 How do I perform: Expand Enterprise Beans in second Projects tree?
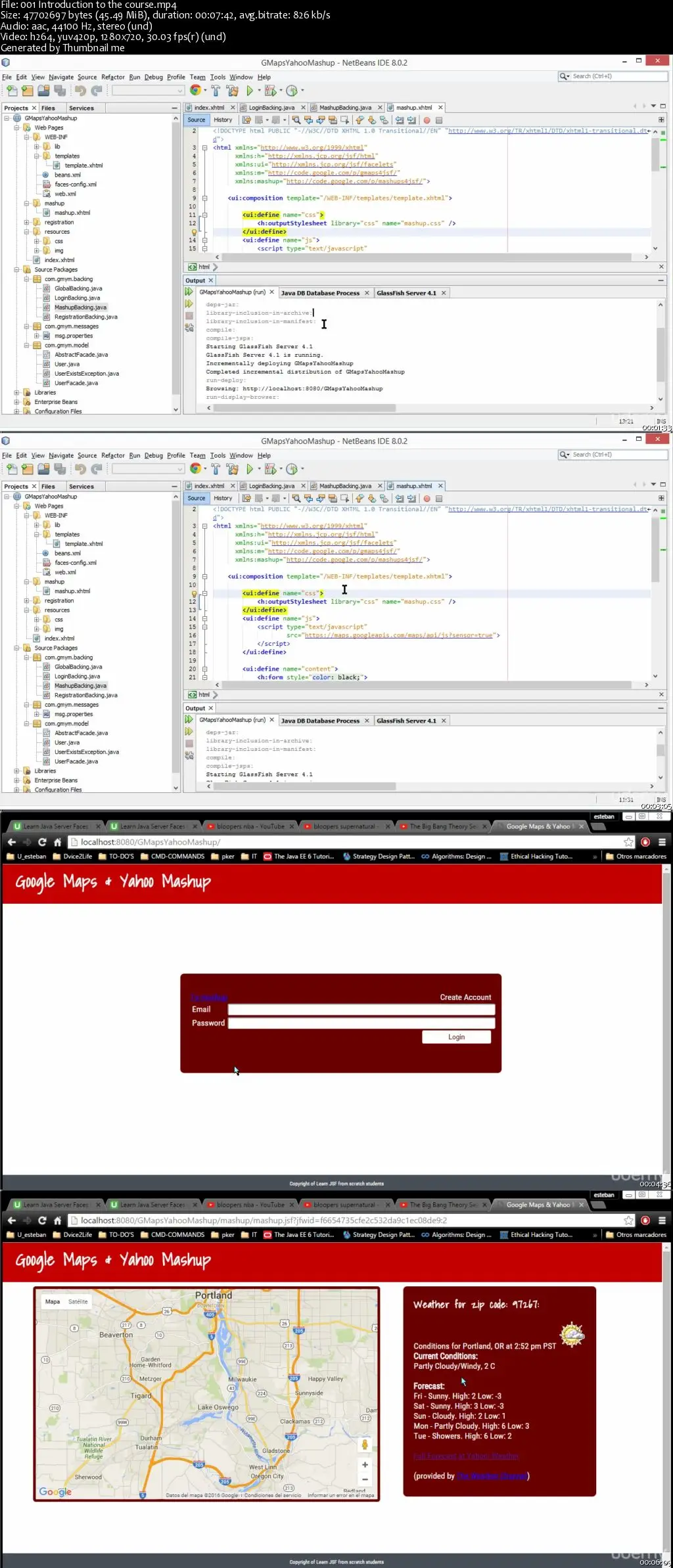17,780
